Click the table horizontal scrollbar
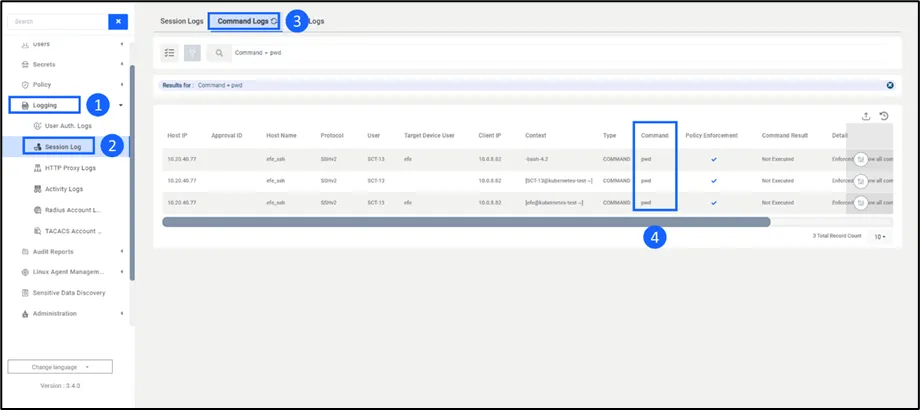The width and height of the screenshot is (920, 410). (466, 222)
